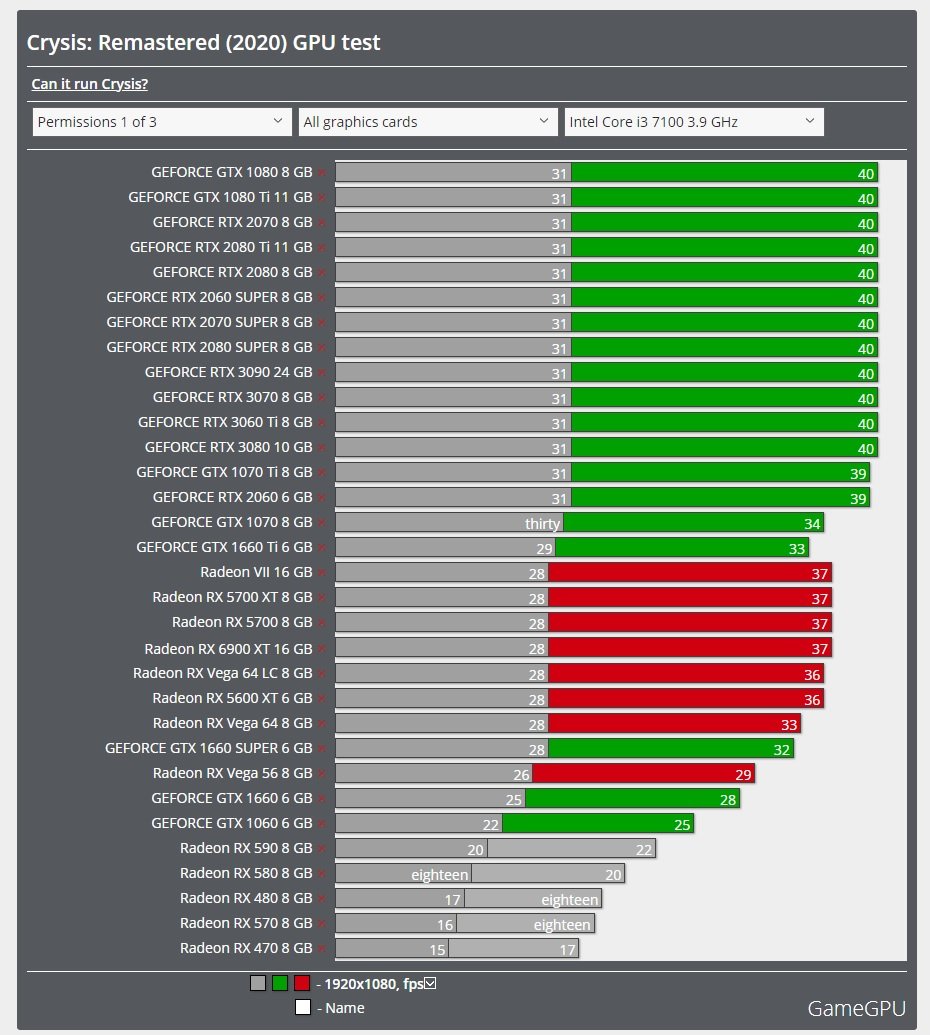The image size is (930, 1035).
Task: Click the Radeon RX 6900 XT 16 GB label
Action: [x=228, y=649]
